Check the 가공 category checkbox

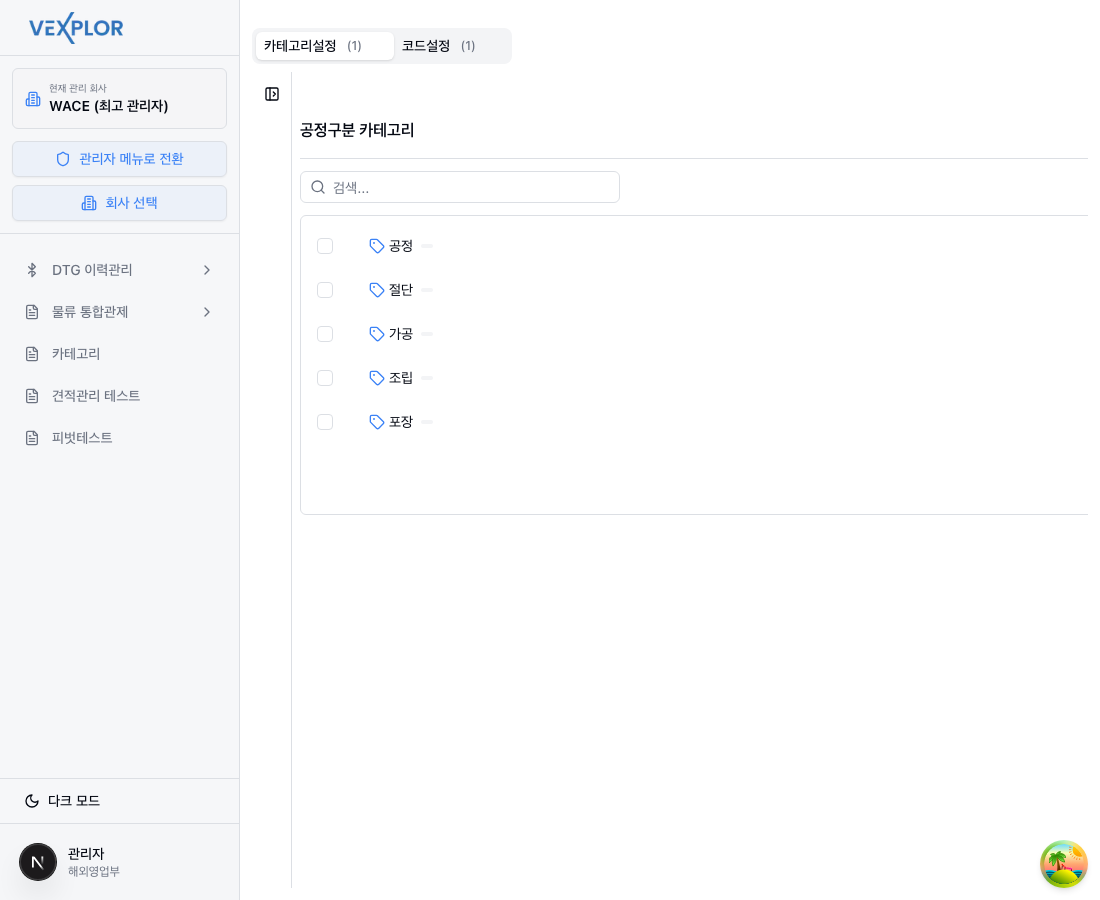(x=325, y=334)
